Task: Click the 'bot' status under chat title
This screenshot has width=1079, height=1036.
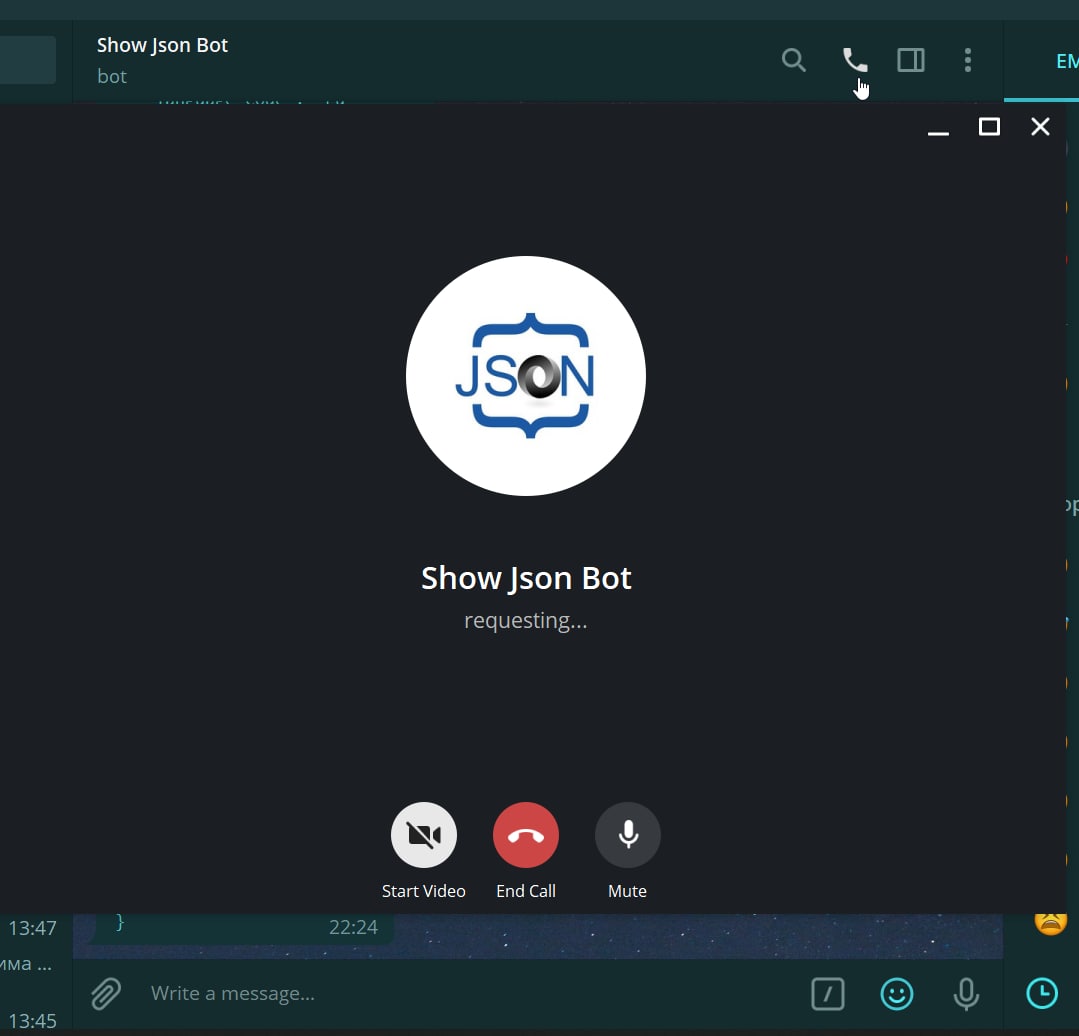Action: point(111,76)
